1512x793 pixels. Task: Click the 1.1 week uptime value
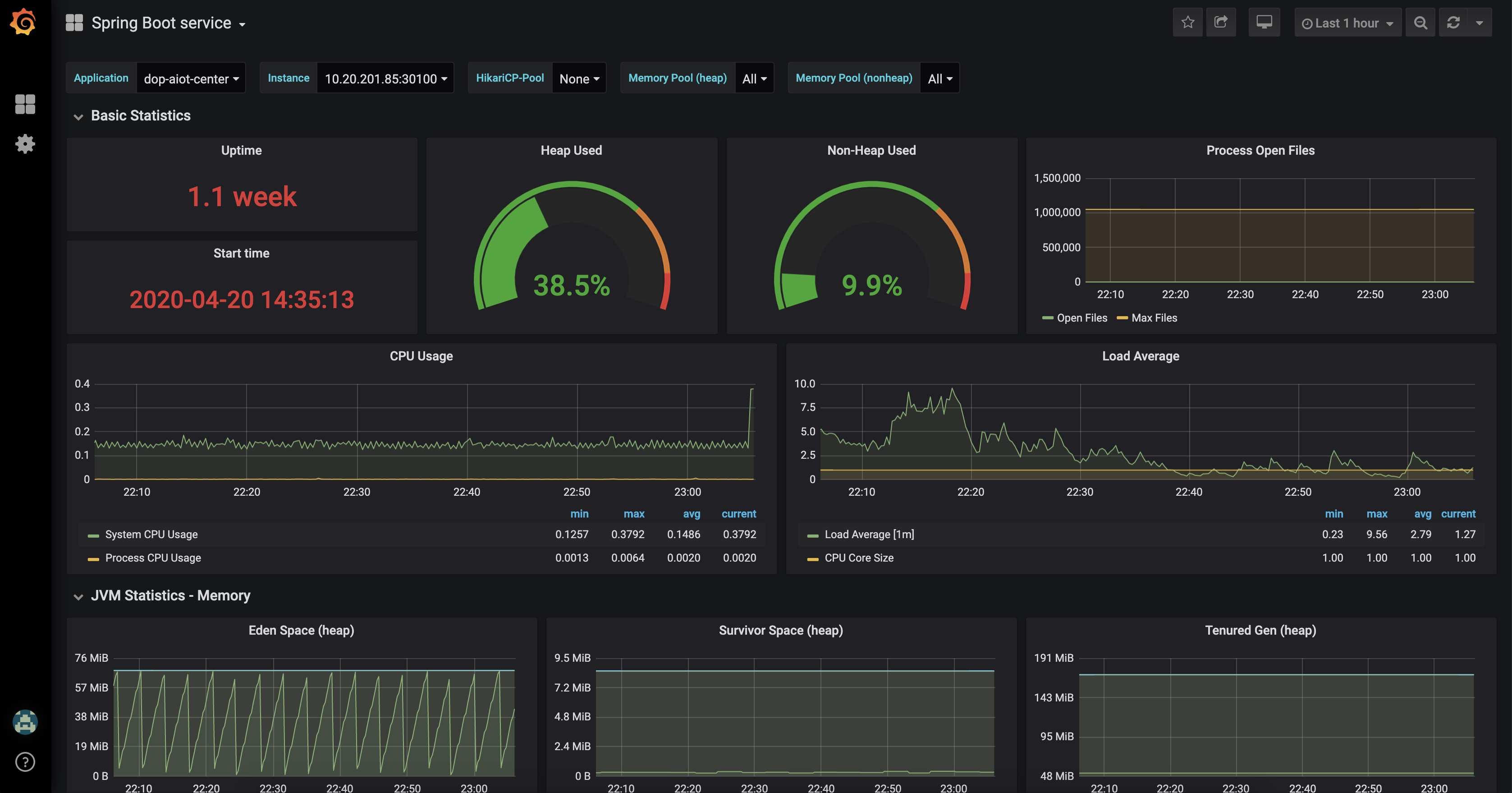242,196
